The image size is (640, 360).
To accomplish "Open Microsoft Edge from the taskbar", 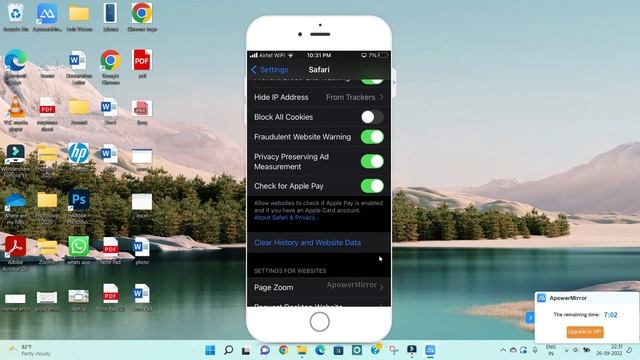I will (320, 350).
